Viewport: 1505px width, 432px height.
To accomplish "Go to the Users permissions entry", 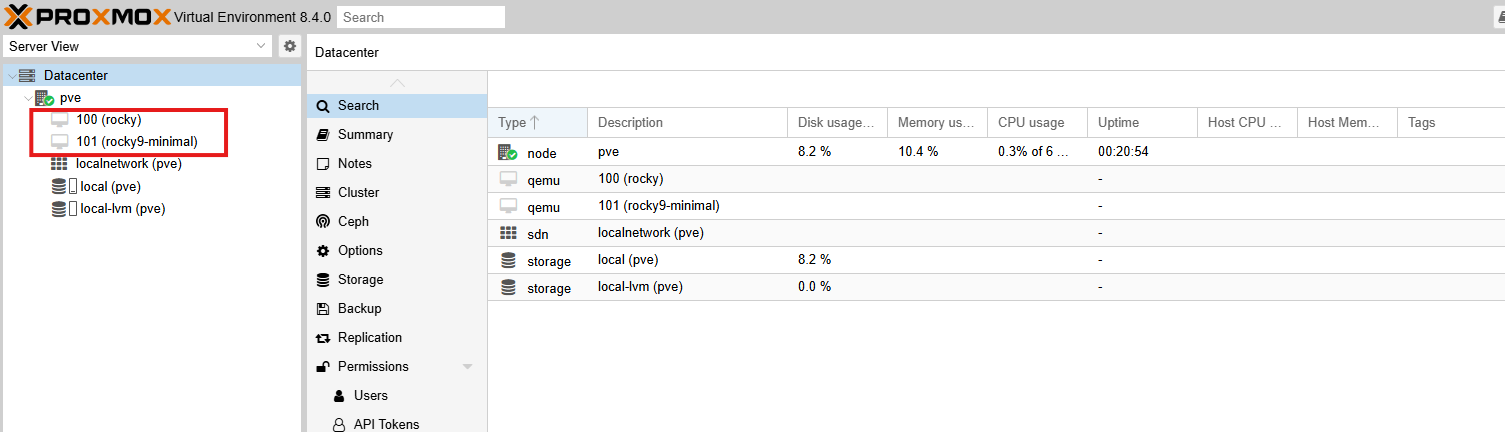I will click(370, 396).
